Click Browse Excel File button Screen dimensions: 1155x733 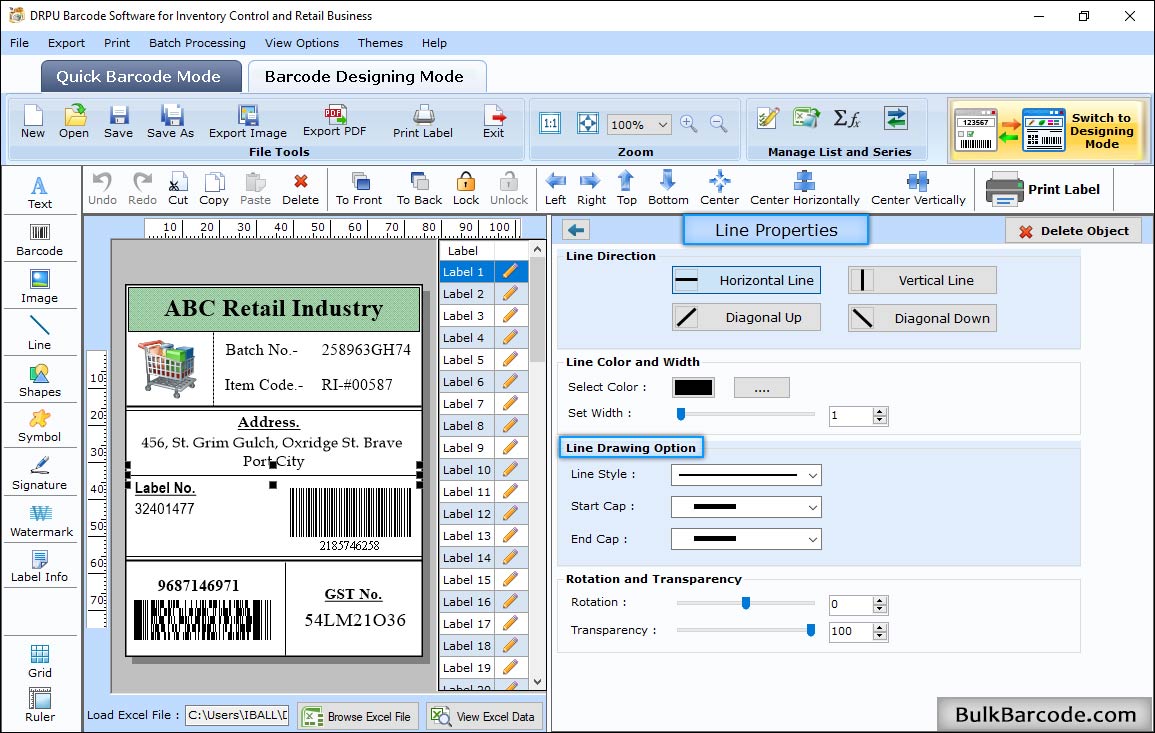tap(358, 716)
